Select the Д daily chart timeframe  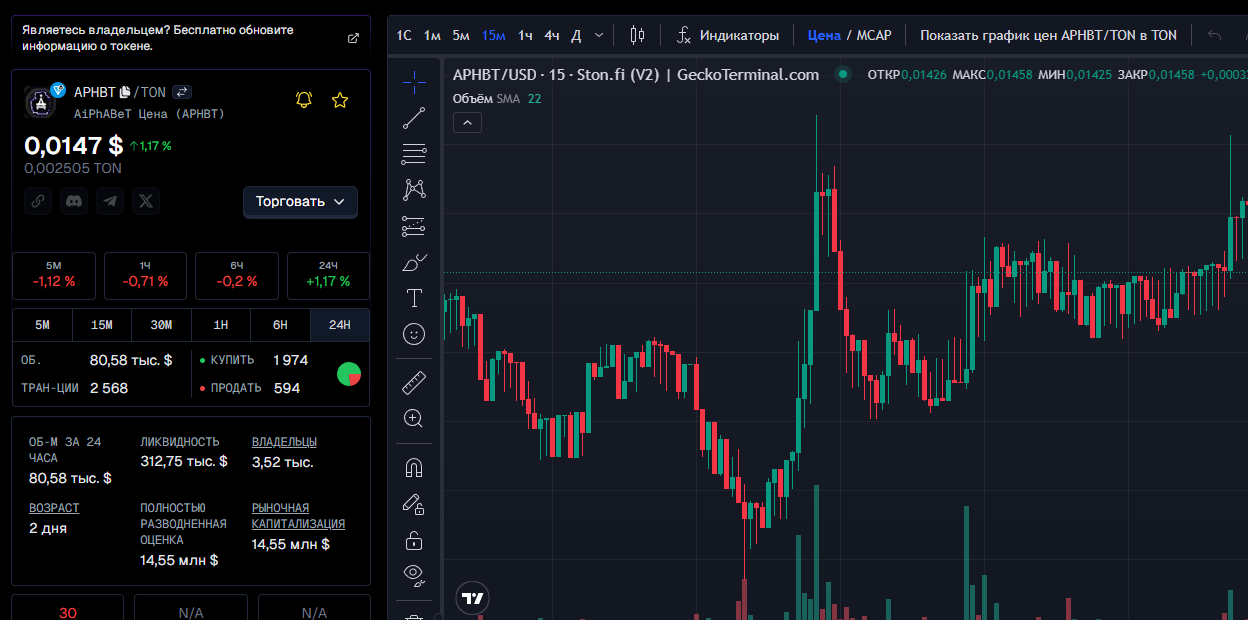[576, 35]
